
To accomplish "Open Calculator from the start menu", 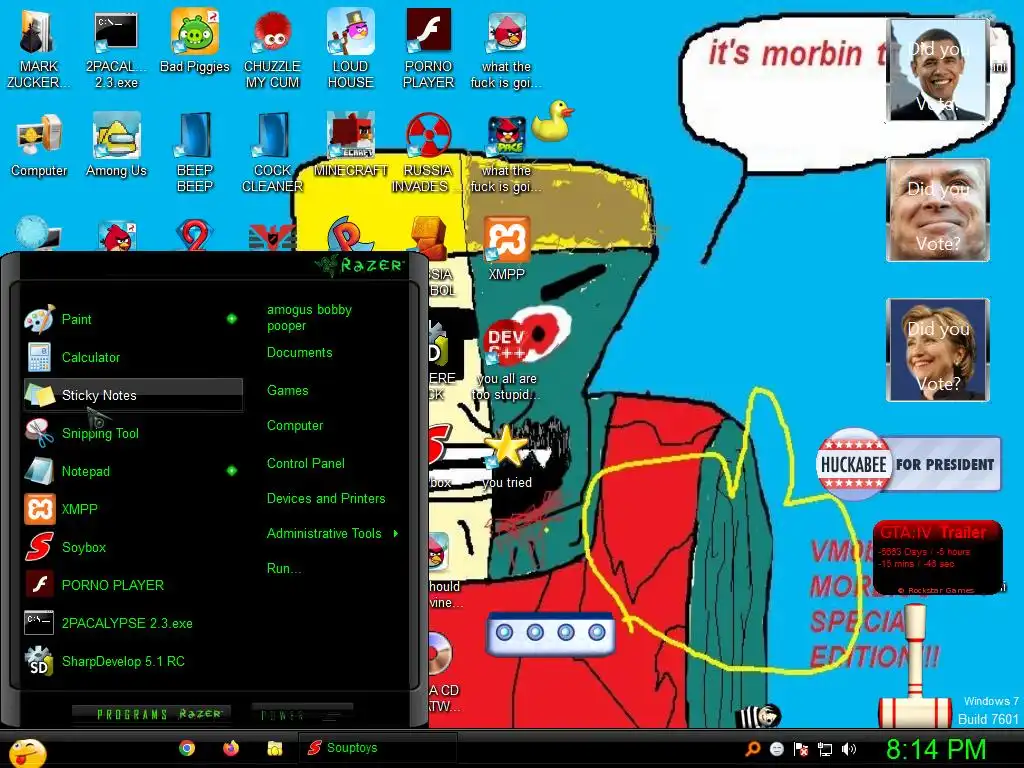I will tap(133, 357).
